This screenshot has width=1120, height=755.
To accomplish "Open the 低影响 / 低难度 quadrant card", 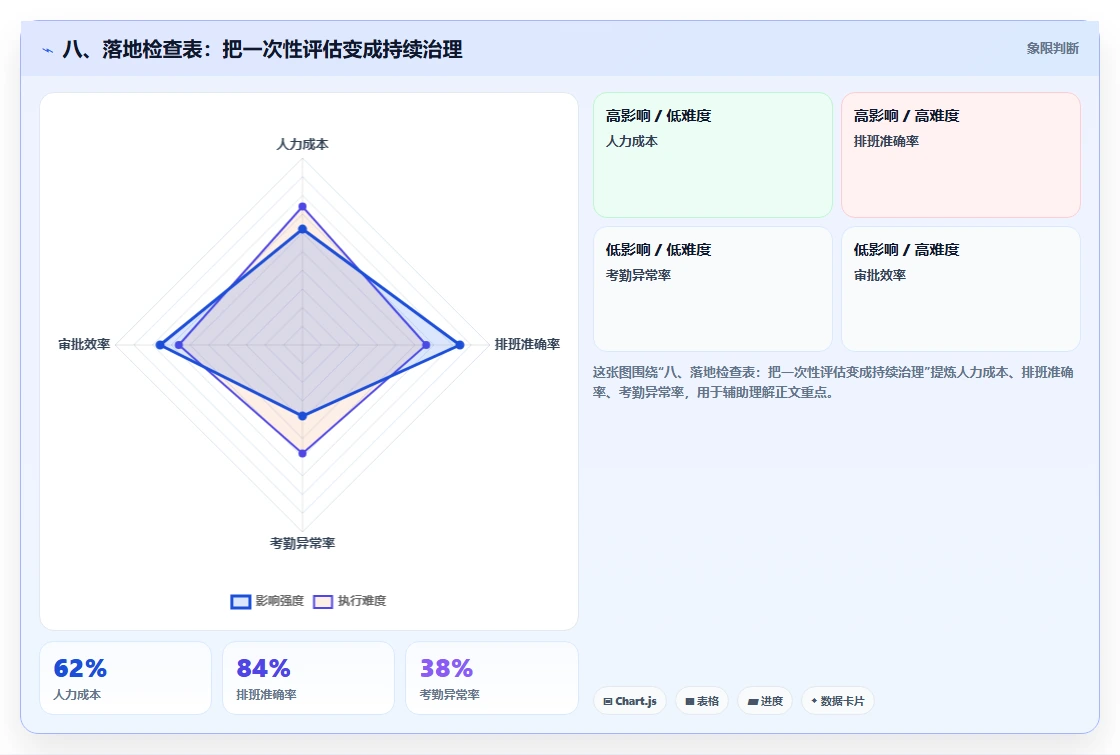I will 713,289.
